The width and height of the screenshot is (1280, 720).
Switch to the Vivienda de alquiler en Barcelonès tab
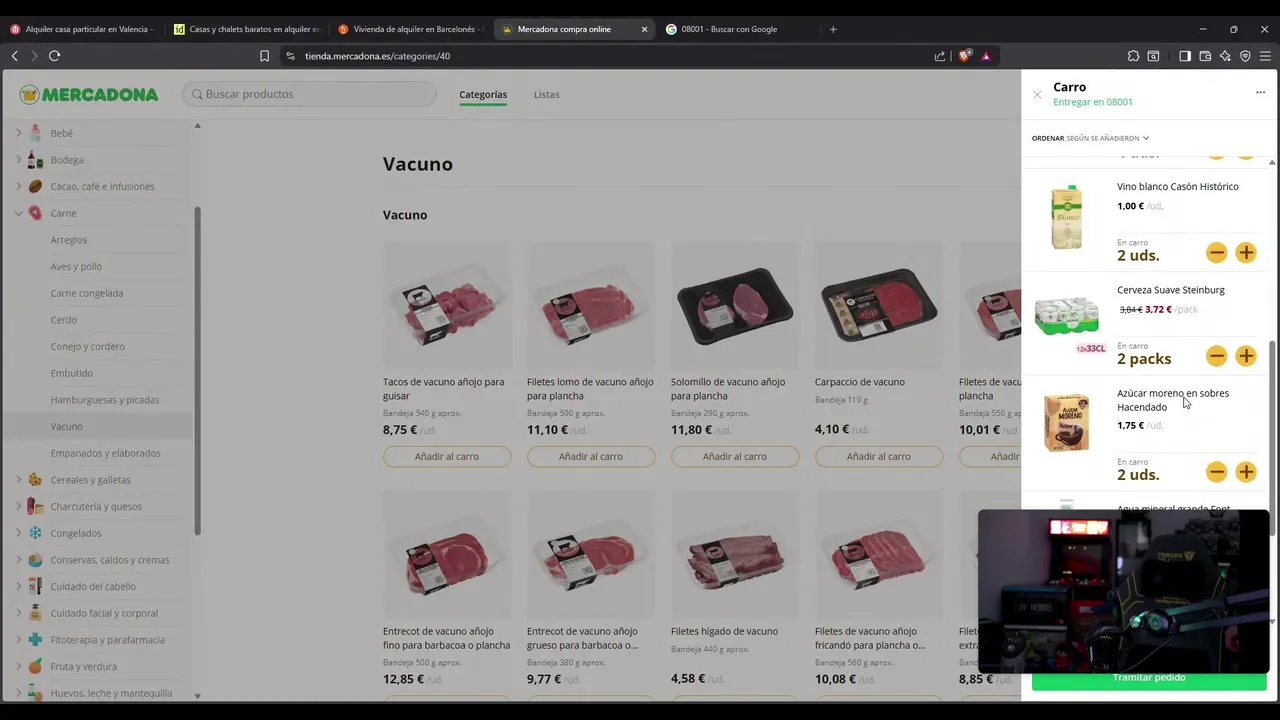click(409, 29)
